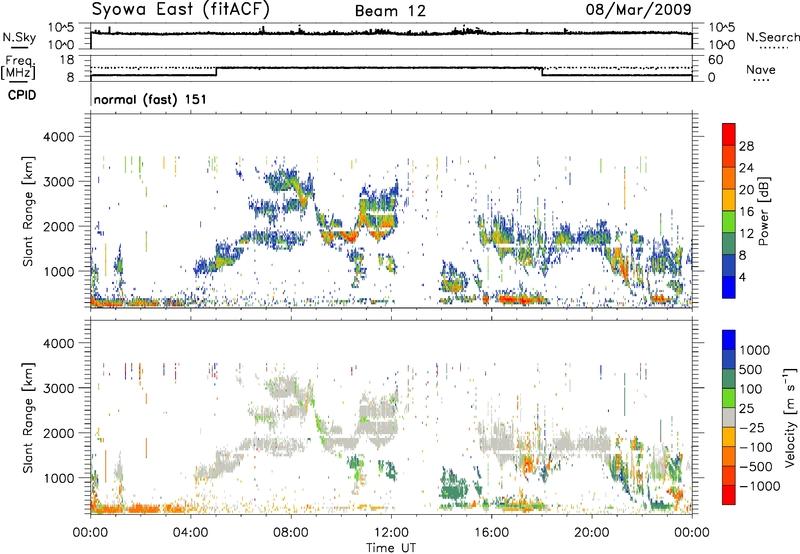The height and width of the screenshot is (554, 800).
Task: Click the "-1000" label on Velocity colour bar
Action: pos(760,486)
